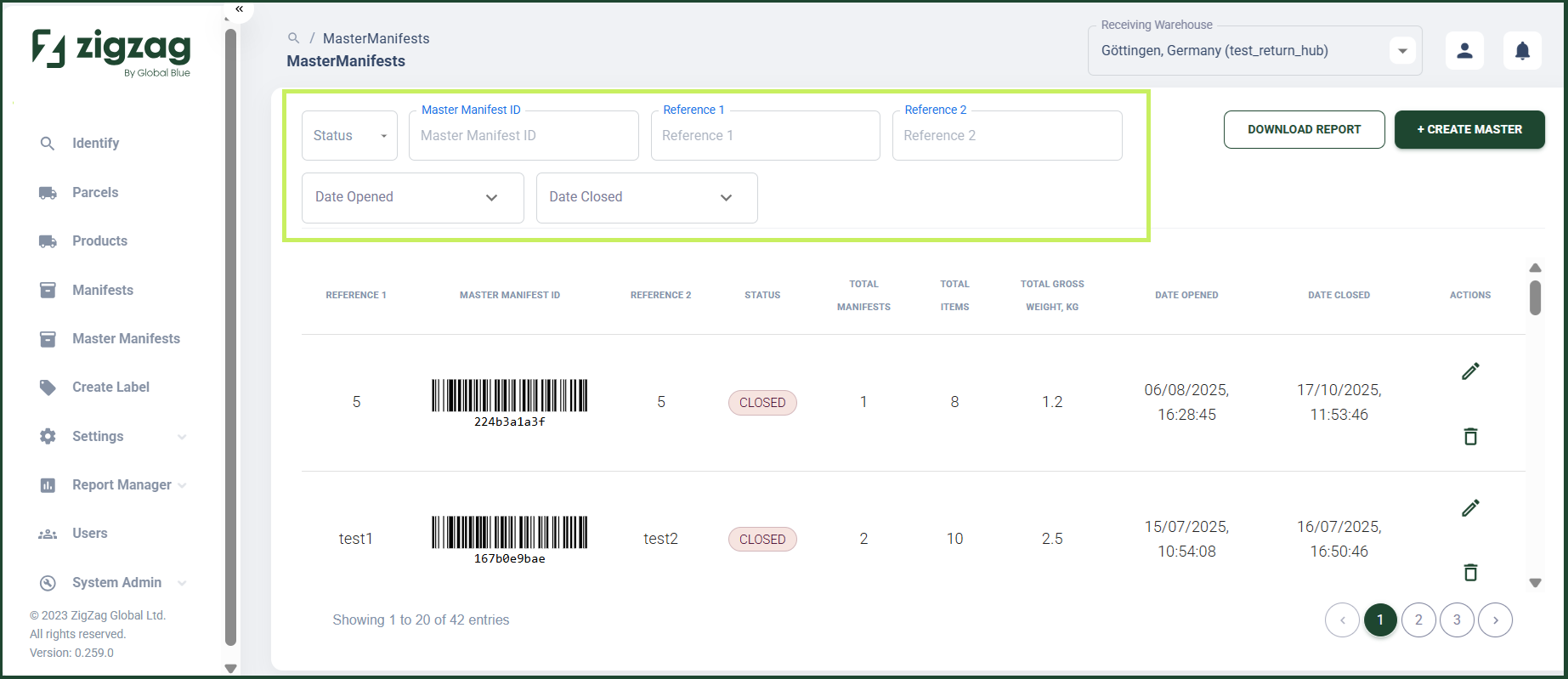
Task: Open the notifications bell
Action: (1522, 51)
